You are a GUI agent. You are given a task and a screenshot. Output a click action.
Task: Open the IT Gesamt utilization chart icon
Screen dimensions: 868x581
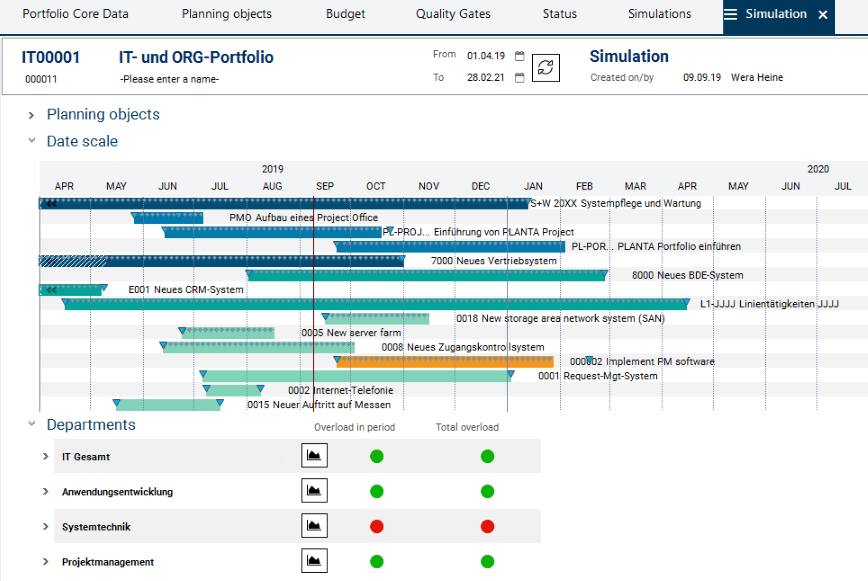click(314, 457)
